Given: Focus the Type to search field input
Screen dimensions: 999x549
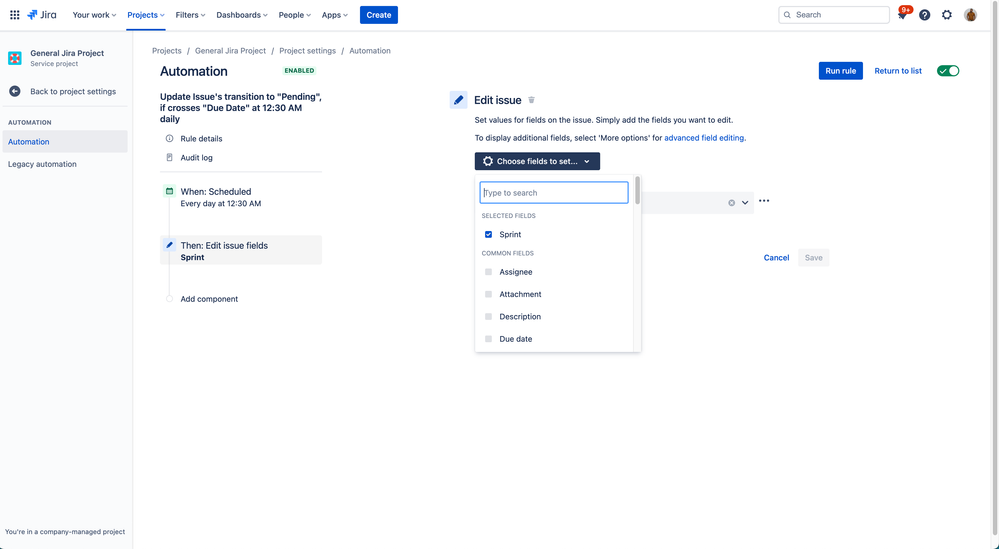Looking at the screenshot, I should [x=554, y=192].
